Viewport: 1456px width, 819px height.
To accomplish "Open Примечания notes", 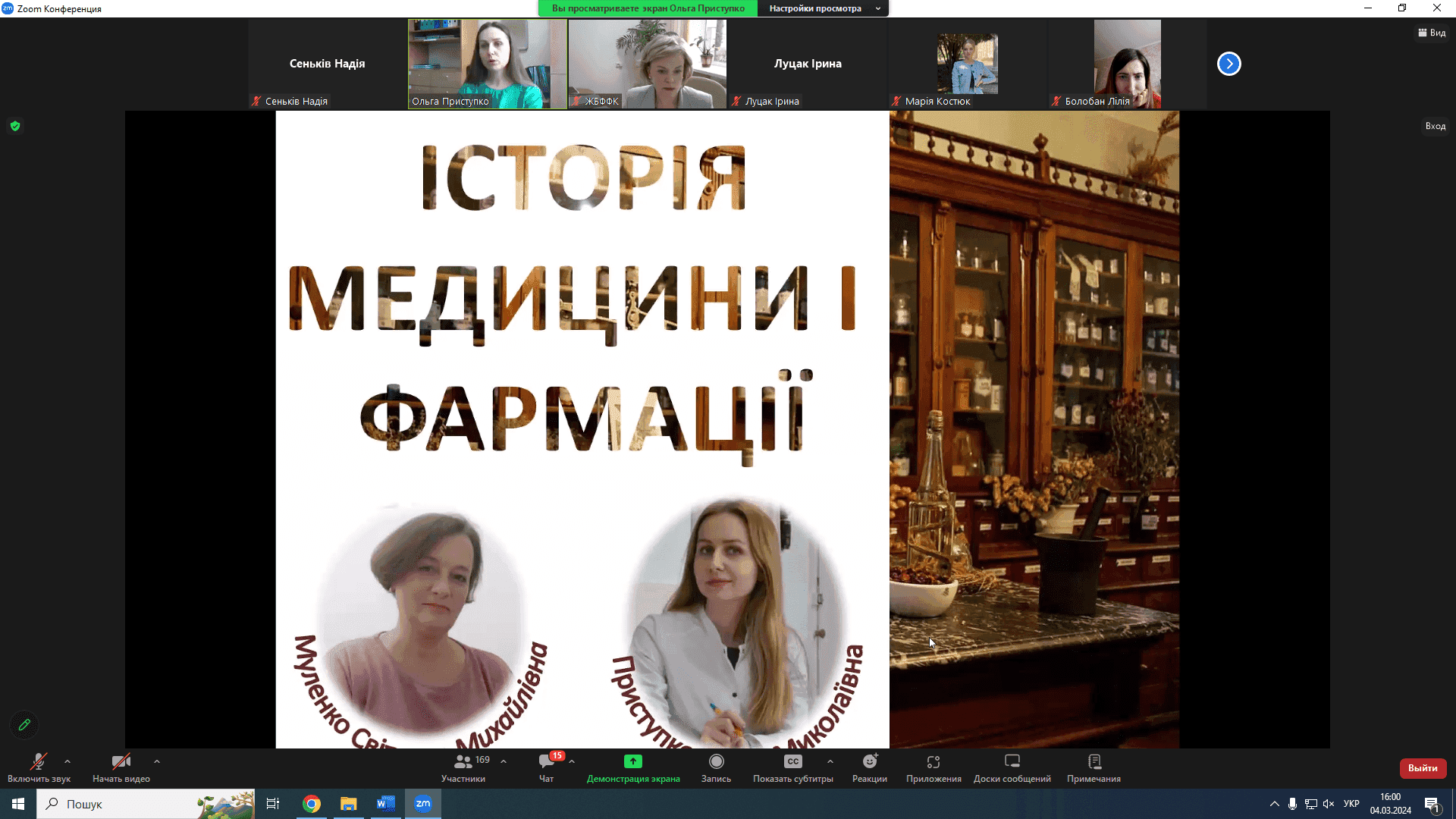I will point(1094,767).
